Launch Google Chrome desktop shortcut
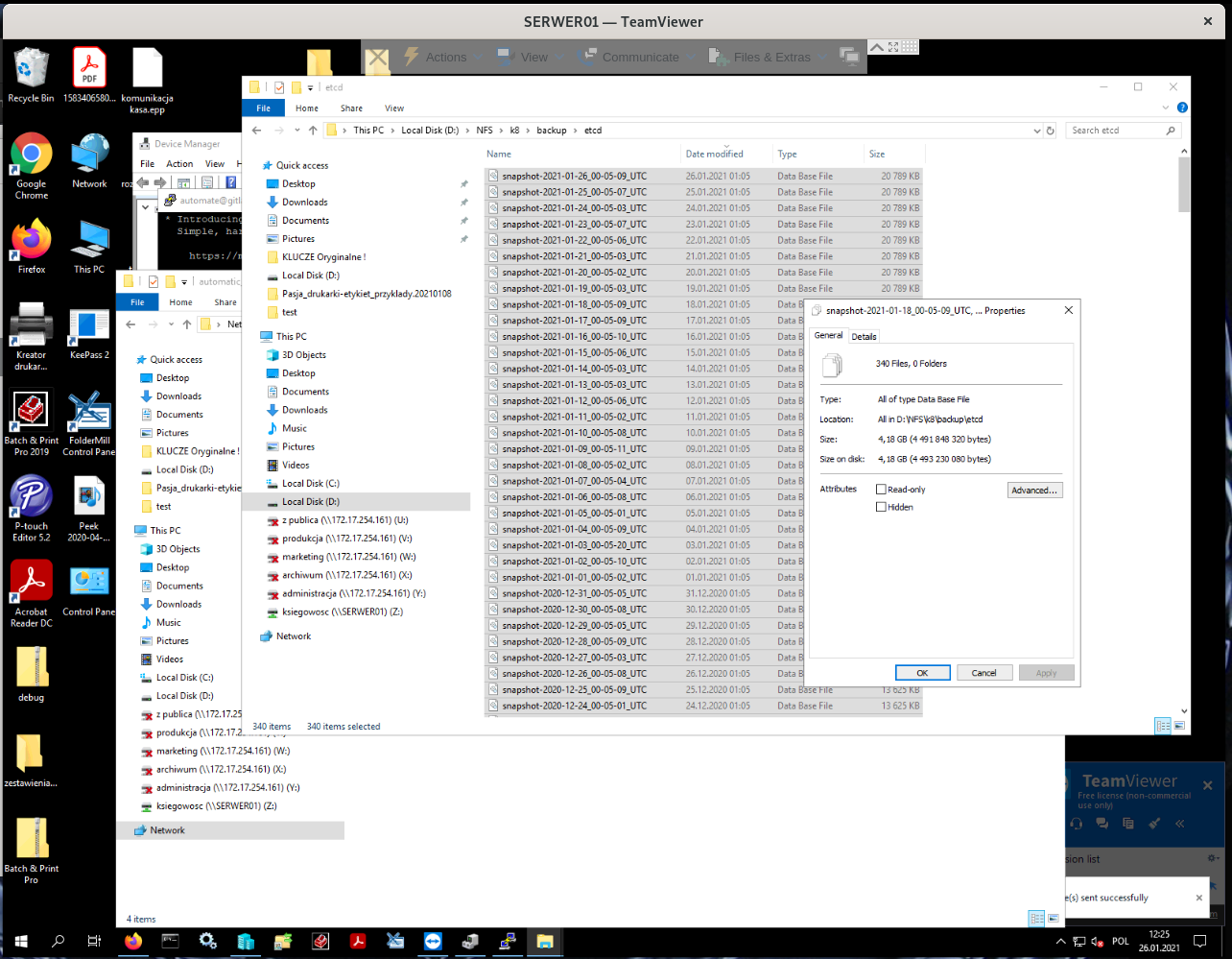The width and height of the screenshot is (1232, 959). tap(31, 166)
